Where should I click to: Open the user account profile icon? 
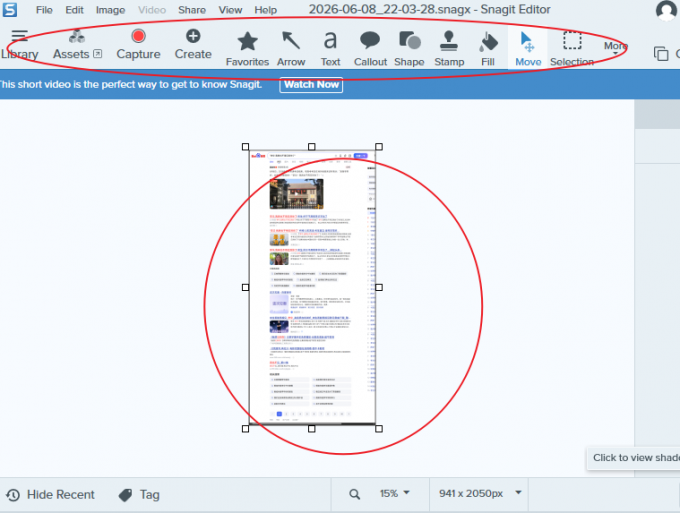tap(666, 10)
